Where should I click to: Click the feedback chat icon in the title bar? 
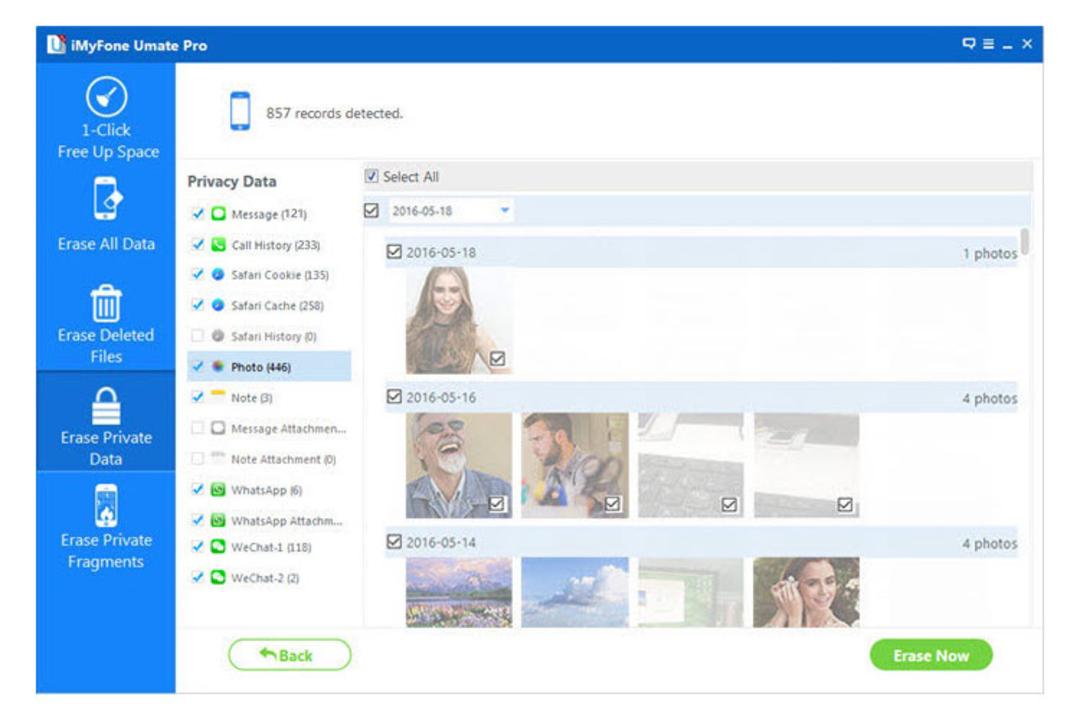968,44
